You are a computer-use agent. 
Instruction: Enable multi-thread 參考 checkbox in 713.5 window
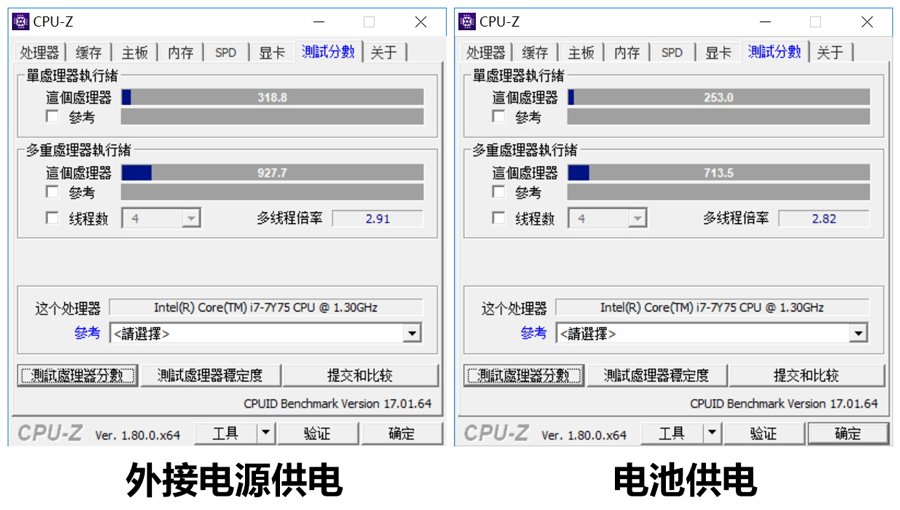[x=498, y=192]
